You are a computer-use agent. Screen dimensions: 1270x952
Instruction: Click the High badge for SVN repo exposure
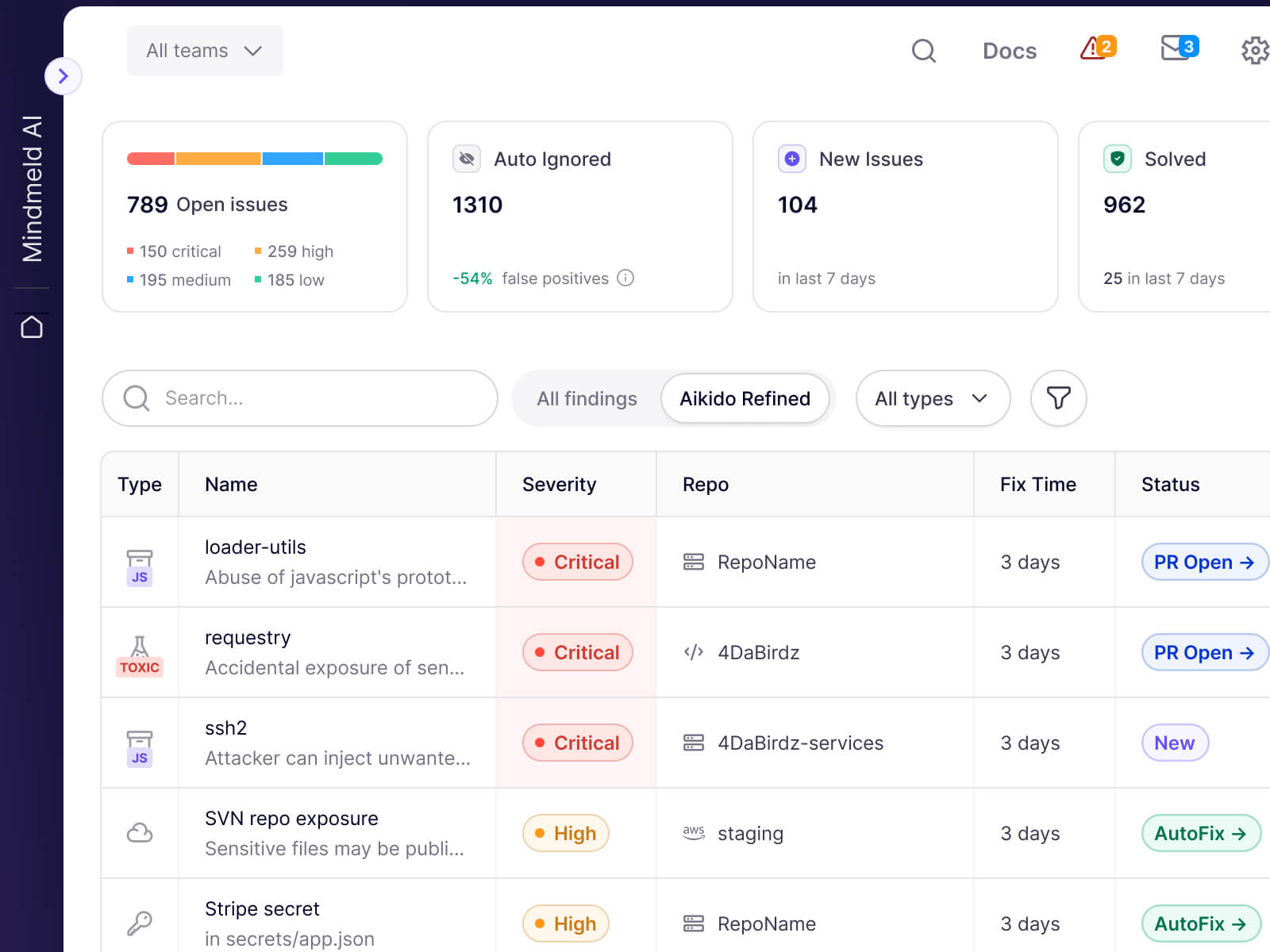point(565,833)
